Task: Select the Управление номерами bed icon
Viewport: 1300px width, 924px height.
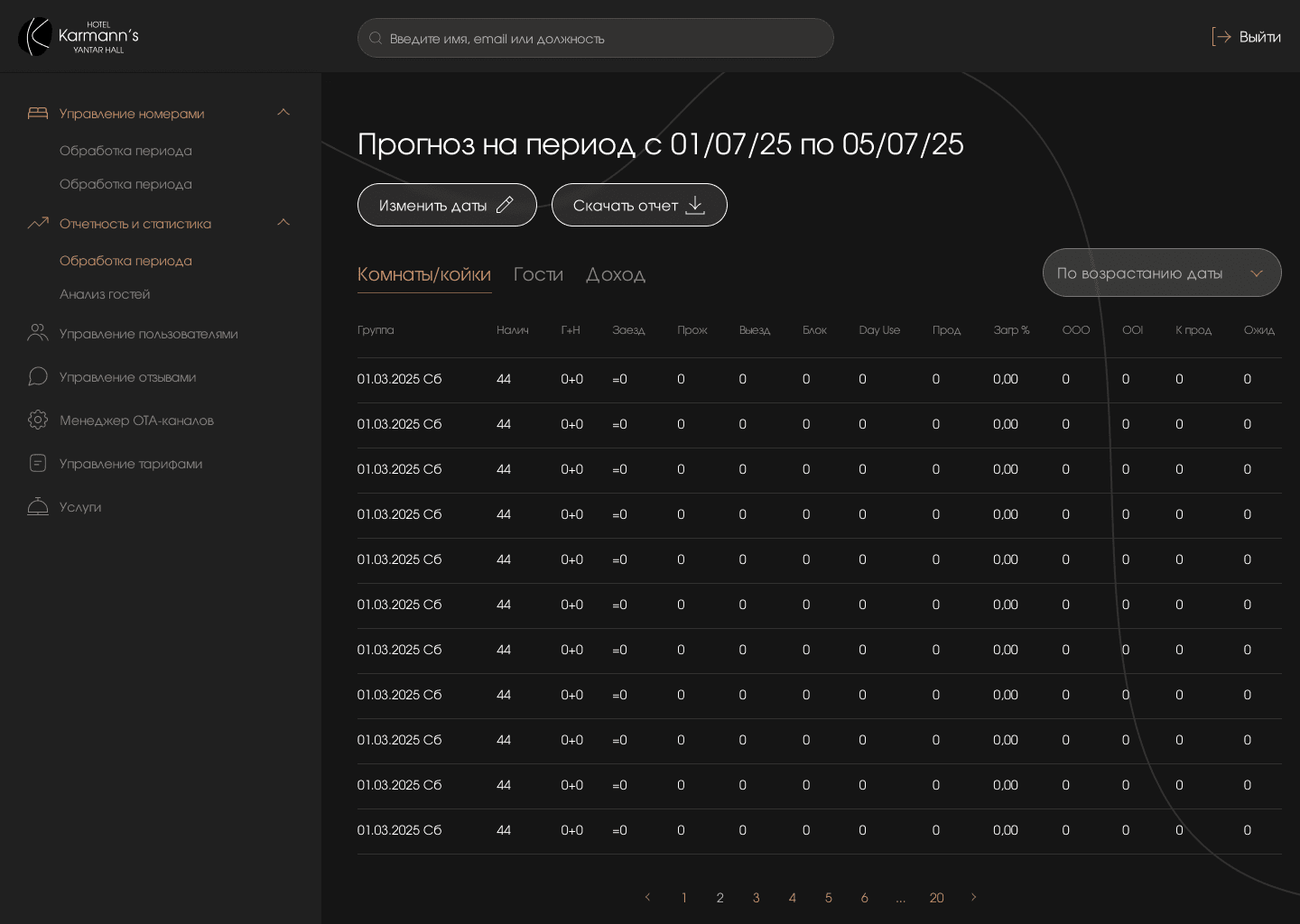Action: pyautogui.click(x=38, y=113)
